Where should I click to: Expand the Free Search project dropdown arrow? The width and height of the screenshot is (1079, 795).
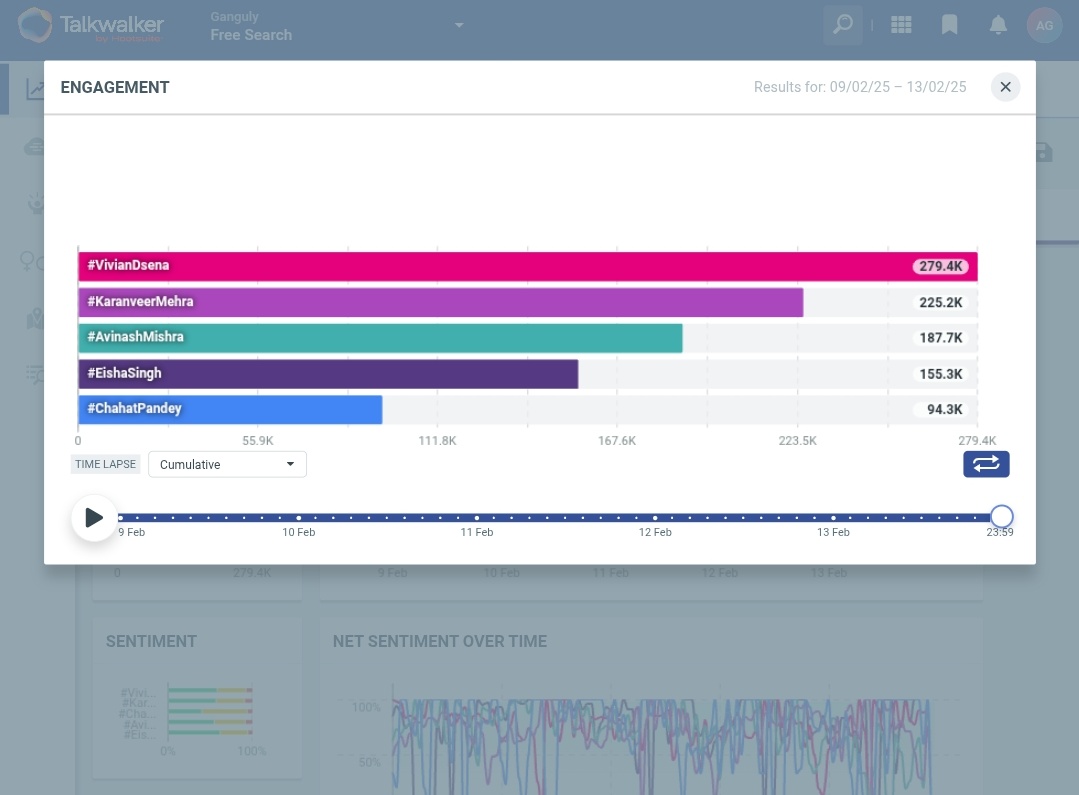(x=459, y=25)
